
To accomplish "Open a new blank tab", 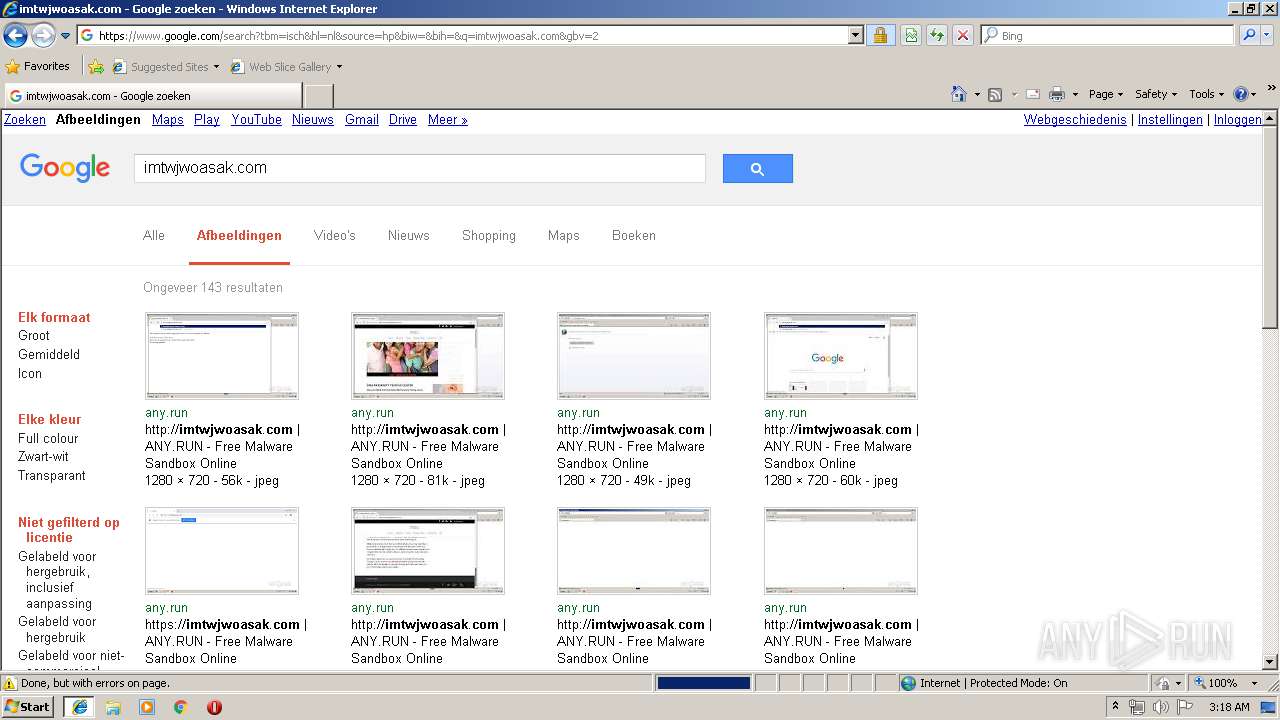I will [318, 96].
